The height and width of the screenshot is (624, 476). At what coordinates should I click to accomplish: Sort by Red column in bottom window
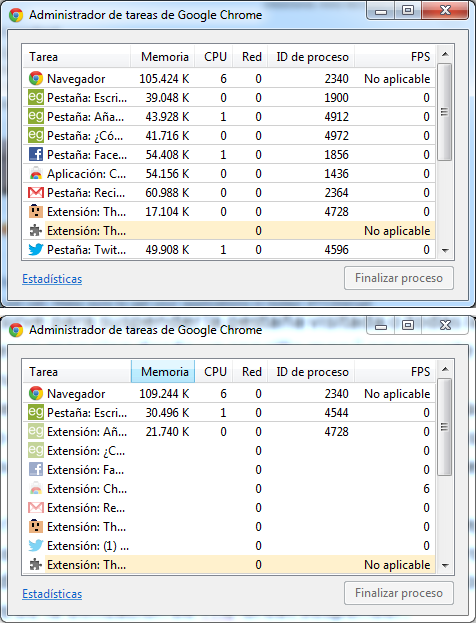click(250, 372)
